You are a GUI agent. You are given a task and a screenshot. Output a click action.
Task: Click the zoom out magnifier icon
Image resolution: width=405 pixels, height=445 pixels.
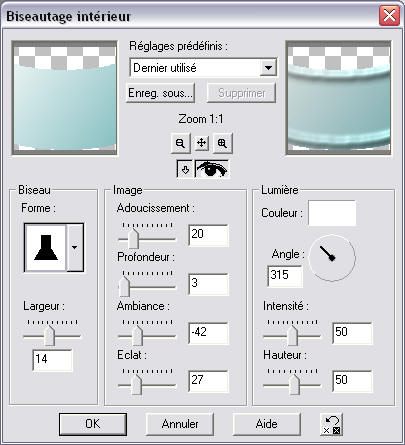point(180,143)
